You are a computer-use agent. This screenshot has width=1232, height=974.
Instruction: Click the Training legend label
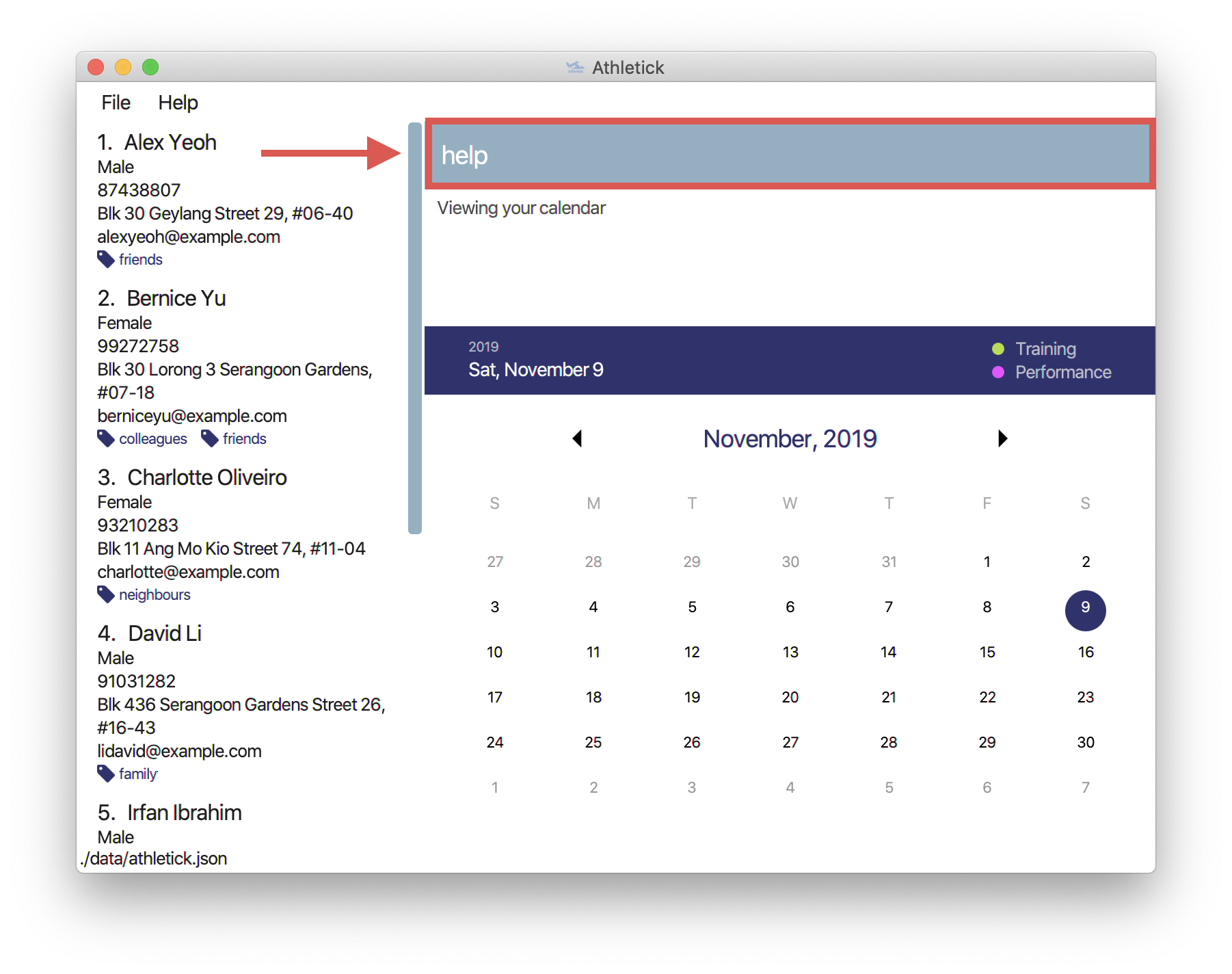coord(1045,349)
